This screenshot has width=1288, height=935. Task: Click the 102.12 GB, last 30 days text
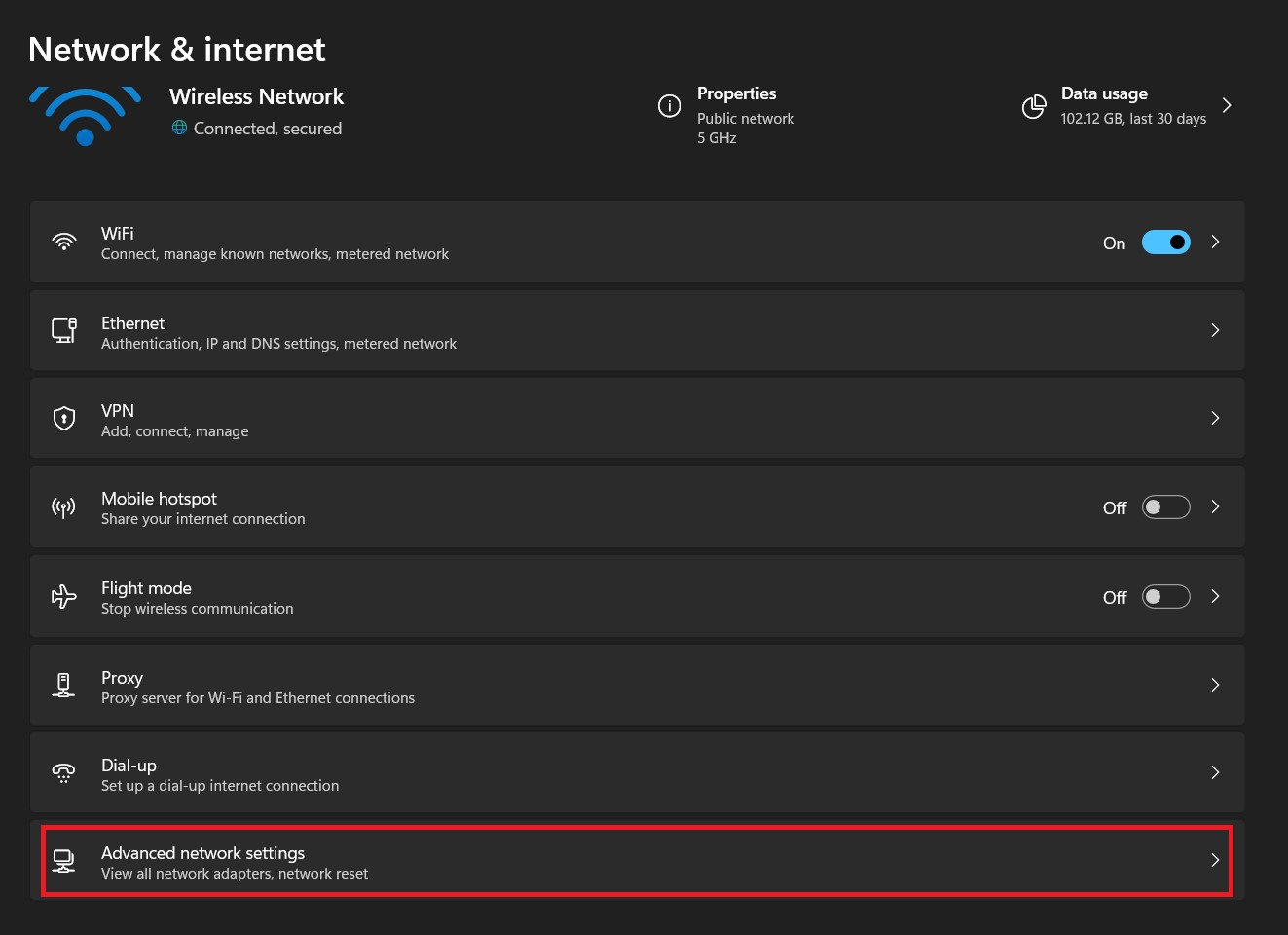[x=1133, y=119]
